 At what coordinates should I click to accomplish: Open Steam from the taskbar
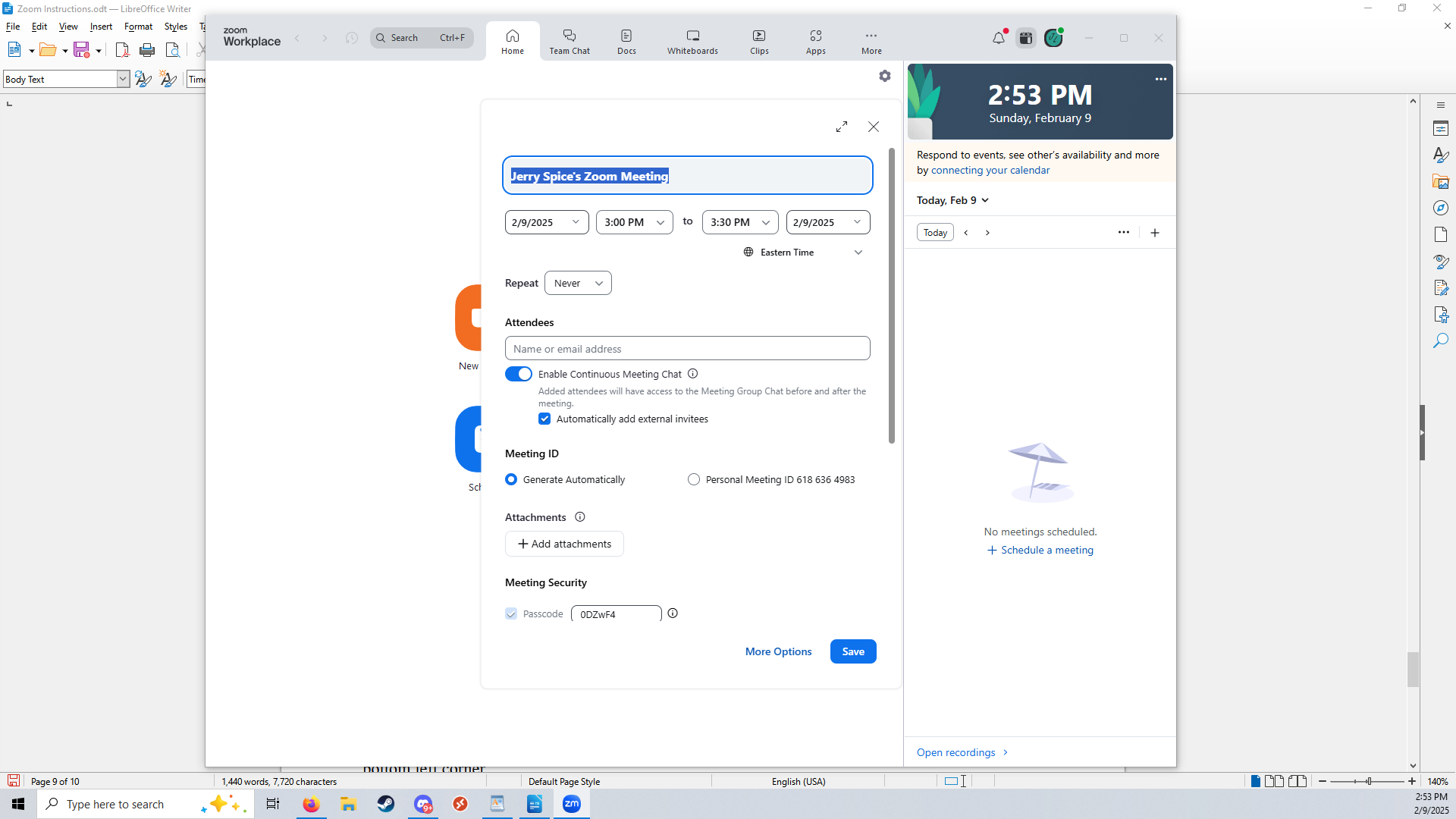tap(386, 804)
